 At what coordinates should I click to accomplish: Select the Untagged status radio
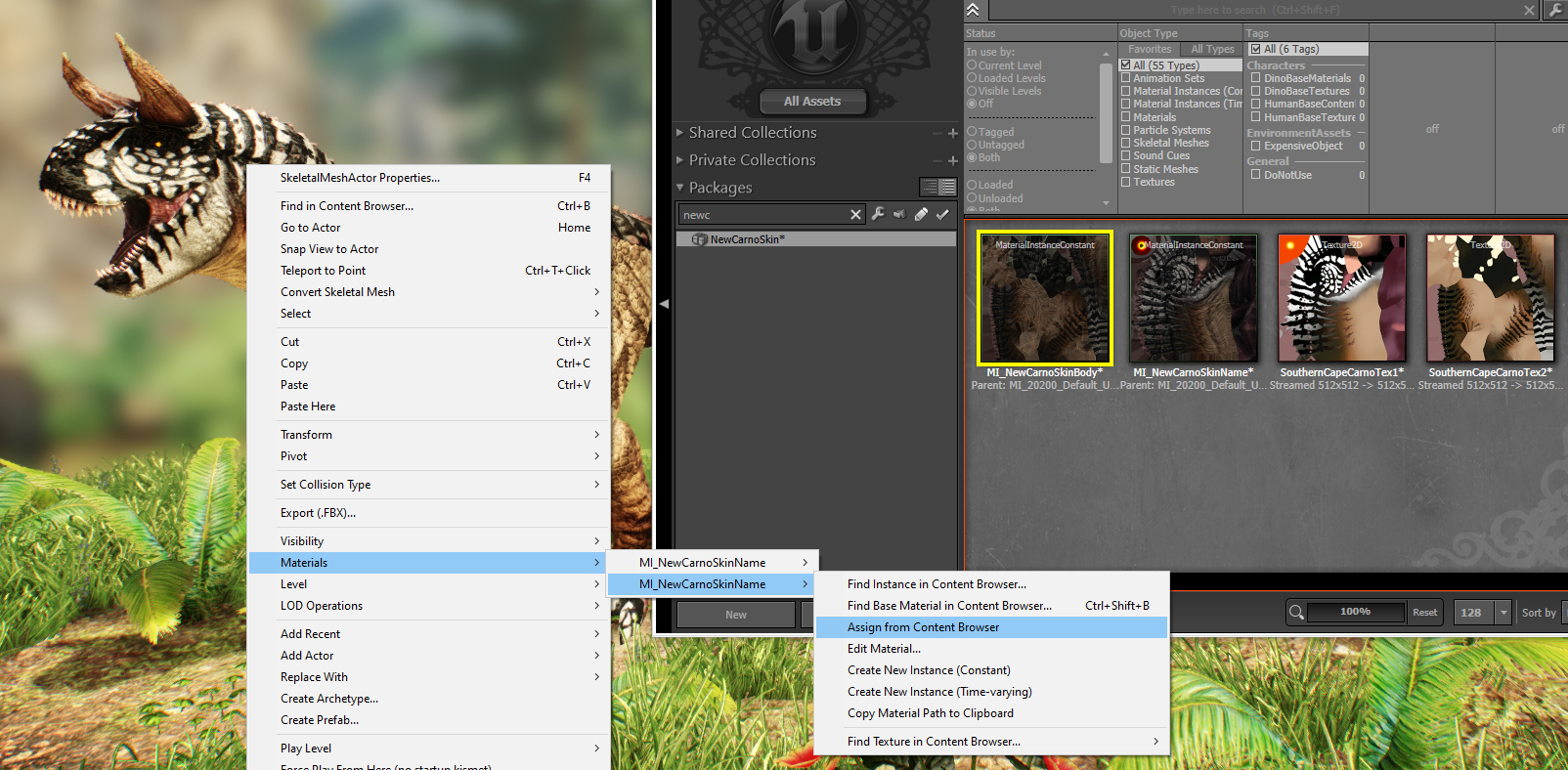point(973,145)
